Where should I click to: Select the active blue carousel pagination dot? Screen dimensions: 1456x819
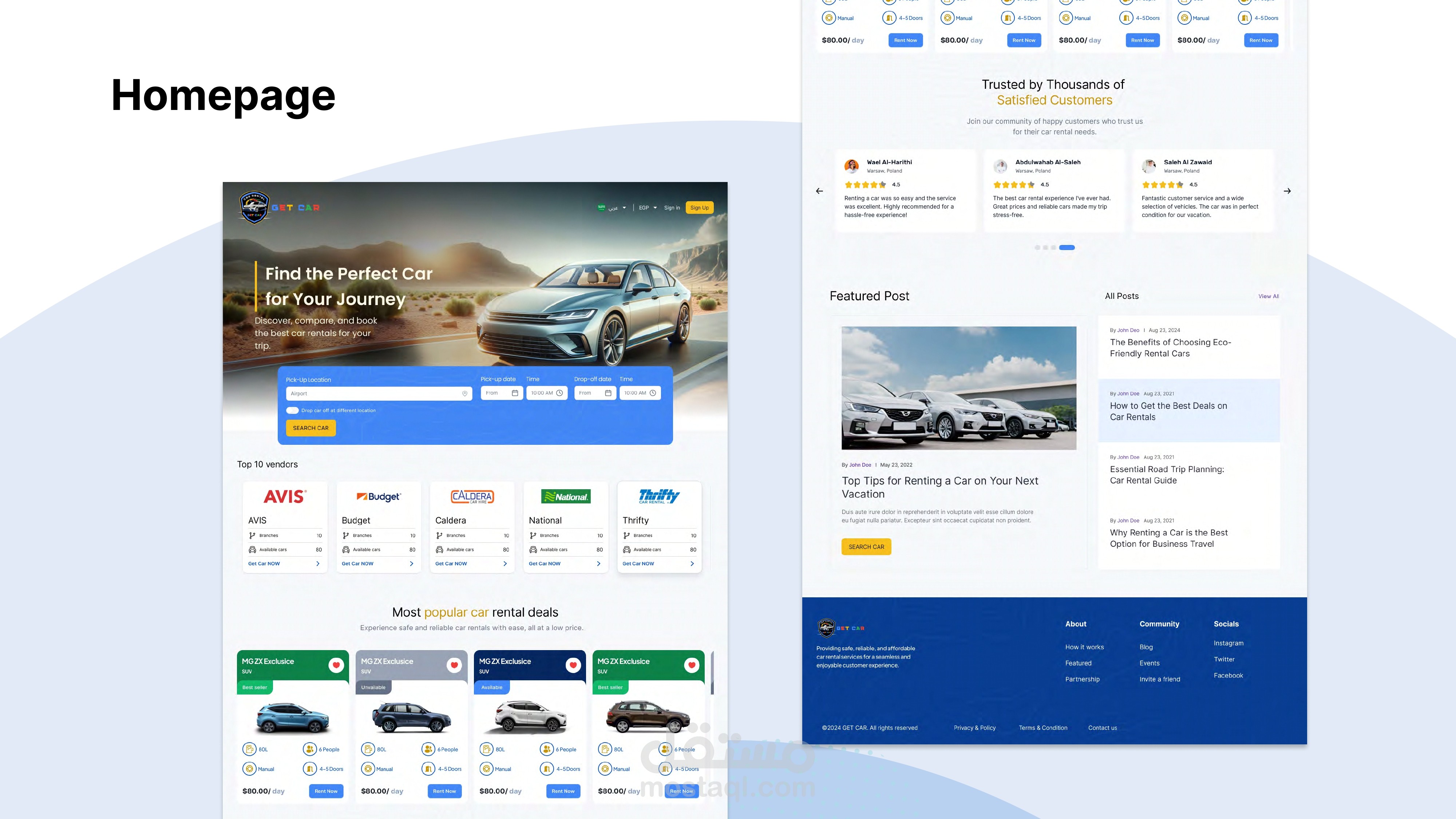[x=1067, y=248]
